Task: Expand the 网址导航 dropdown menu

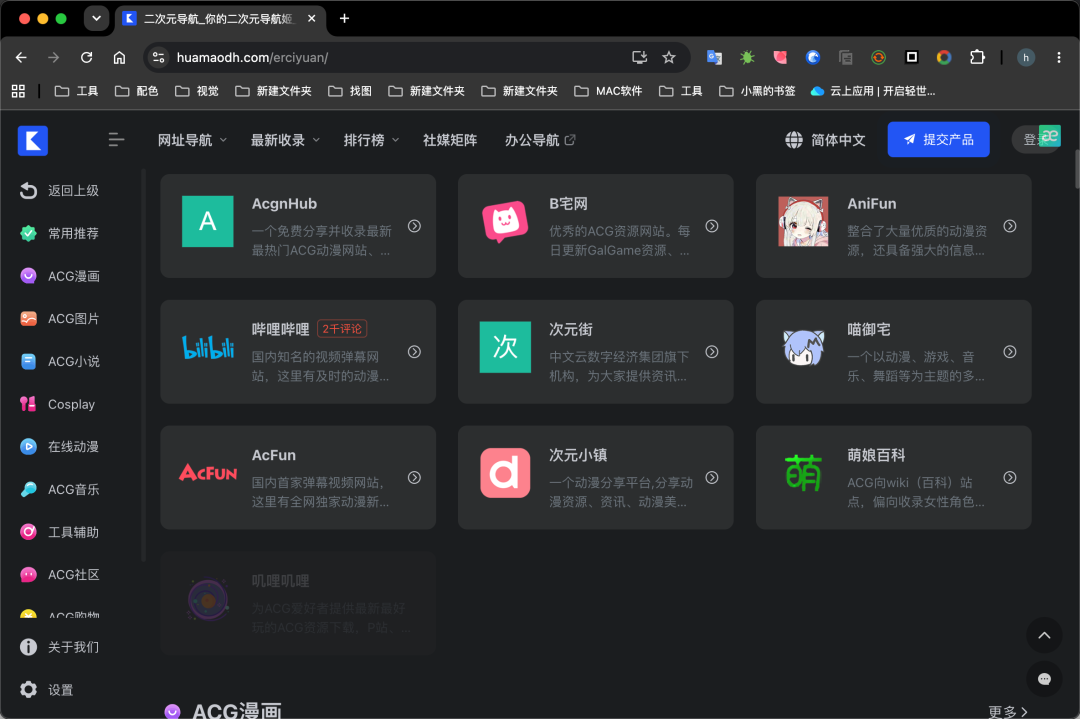Action: 192,140
